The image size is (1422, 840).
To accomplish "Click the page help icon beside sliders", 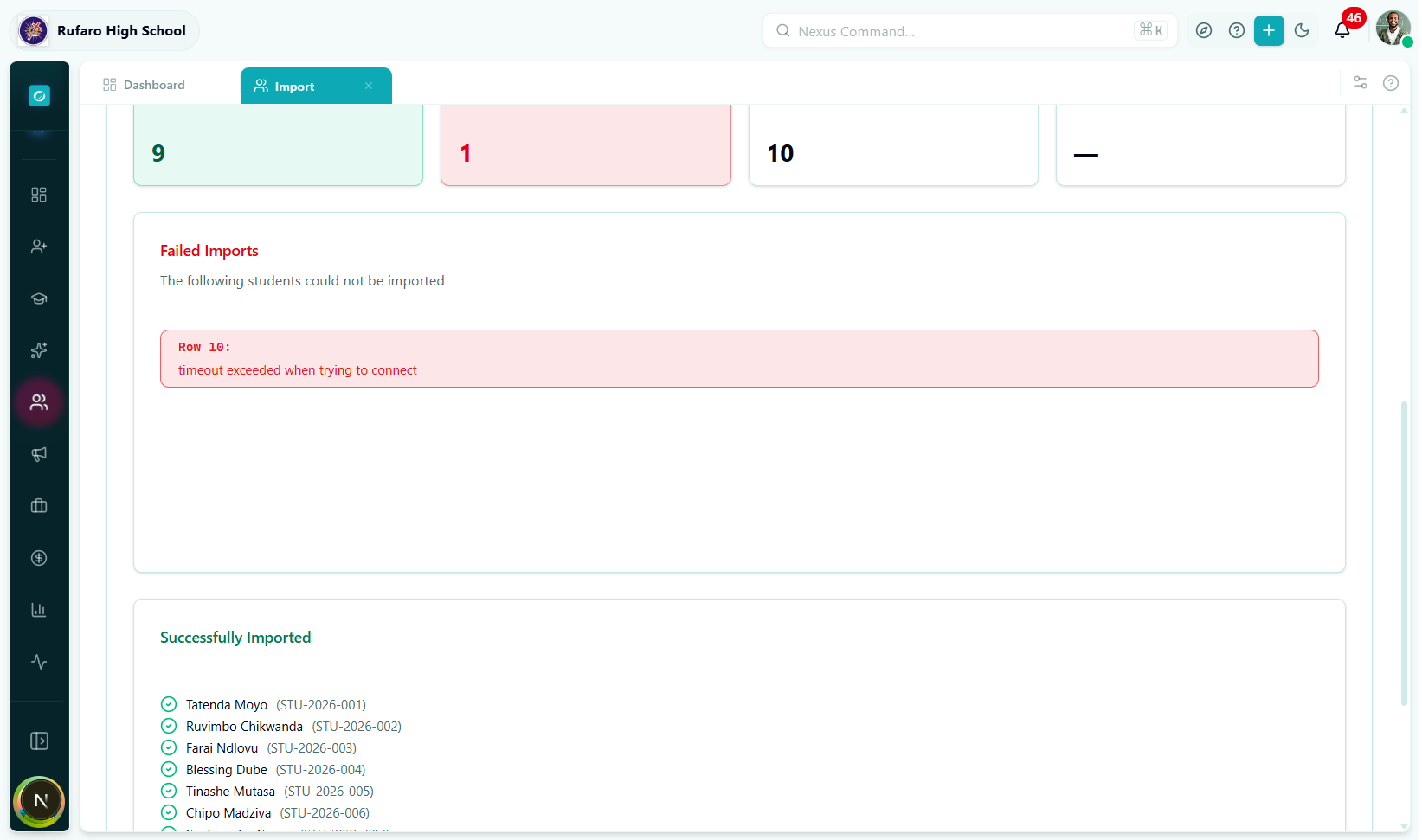I will (x=1391, y=83).
